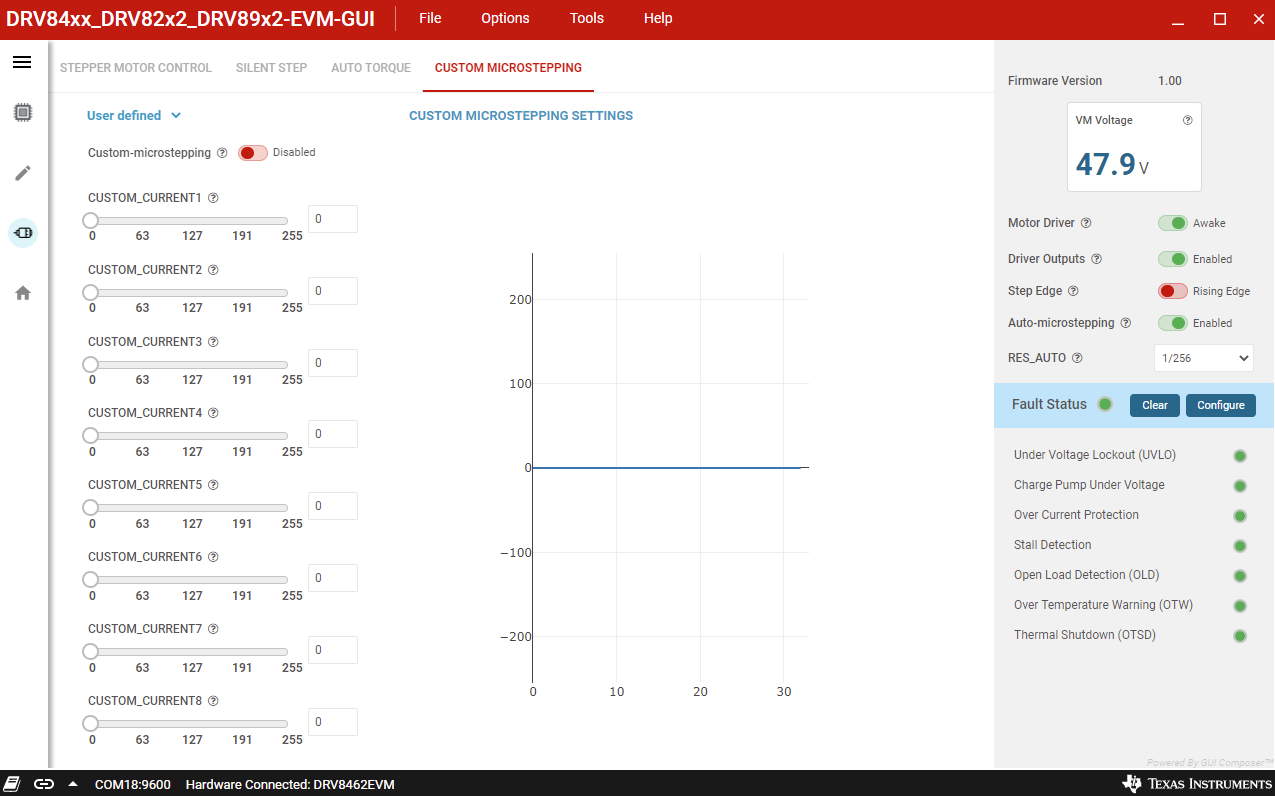1275x796 pixels.
Task: Click help icon beside CUSTOM_CURRENT2 label
Action: [x=213, y=270]
